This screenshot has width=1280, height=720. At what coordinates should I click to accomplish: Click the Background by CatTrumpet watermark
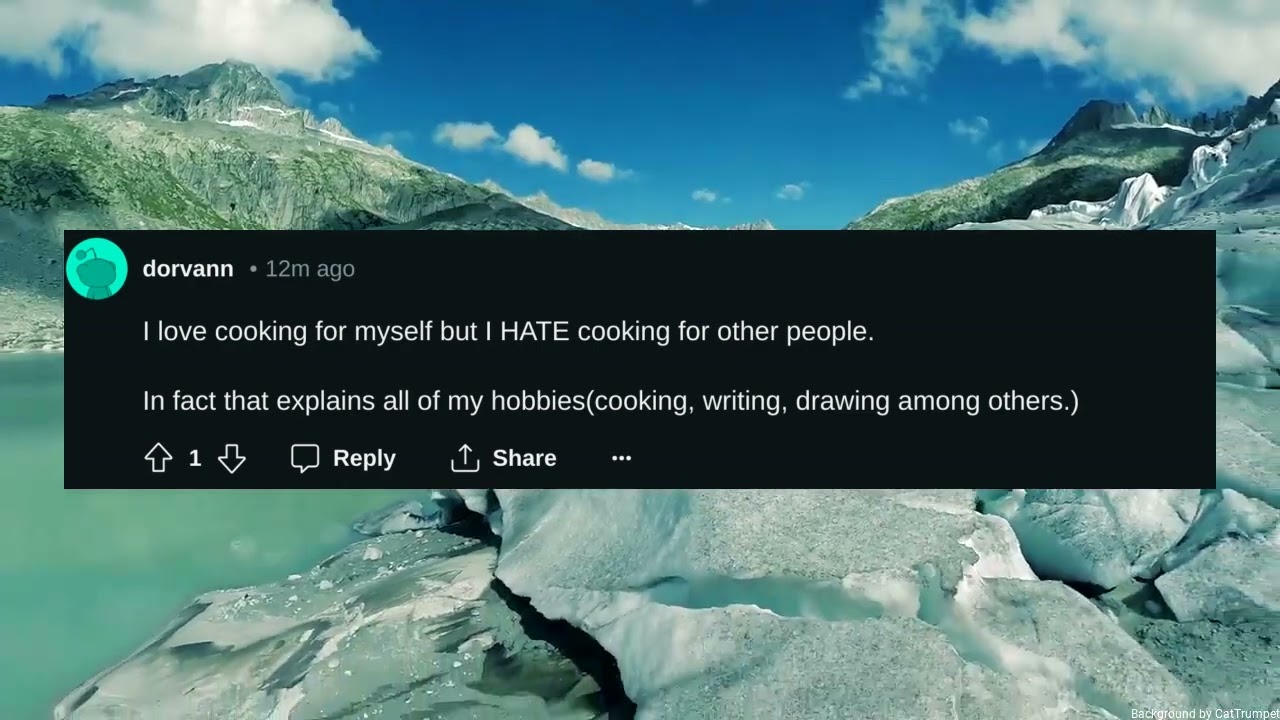click(1205, 713)
